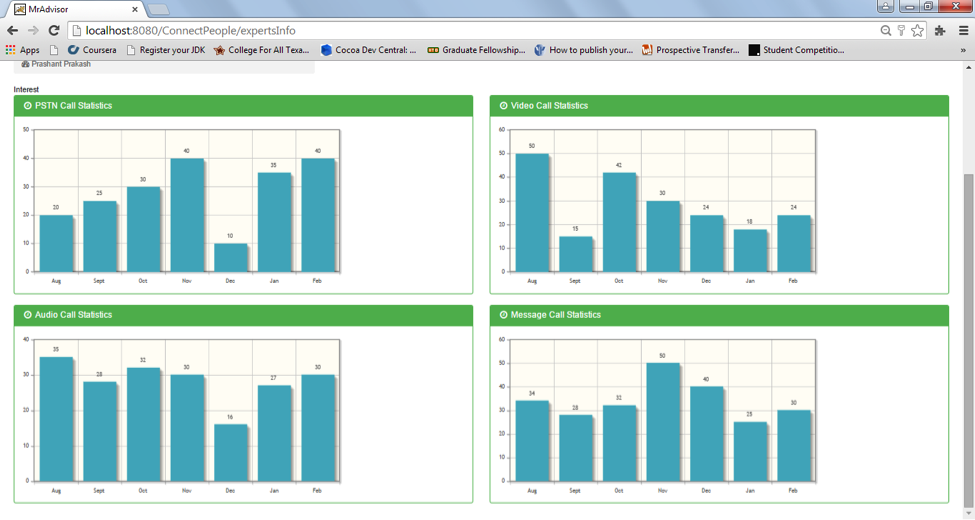Image resolution: width=975 pixels, height=520 pixels.
Task: Open the Register your JDK bookmark
Action: [x=165, y=50]
